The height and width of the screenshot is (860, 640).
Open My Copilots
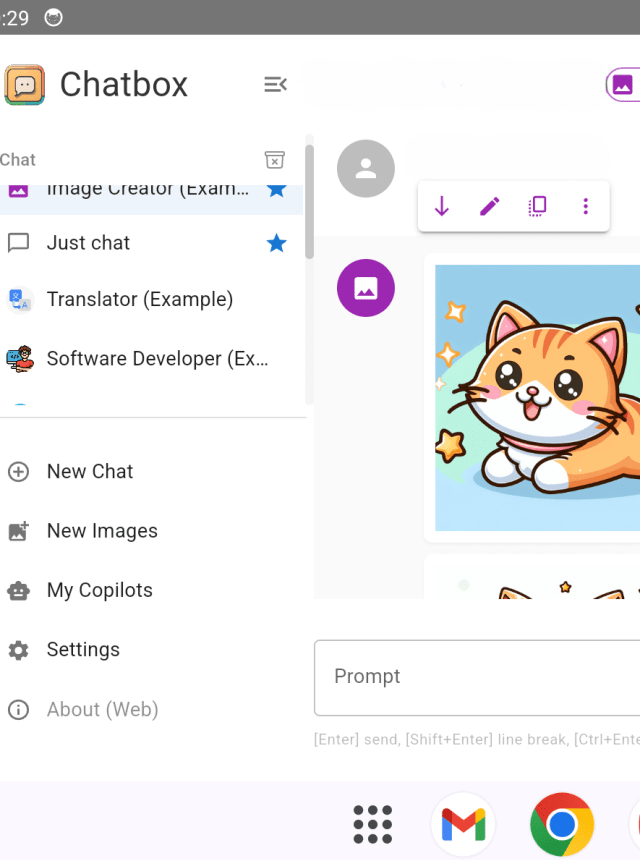click(99, 590)
